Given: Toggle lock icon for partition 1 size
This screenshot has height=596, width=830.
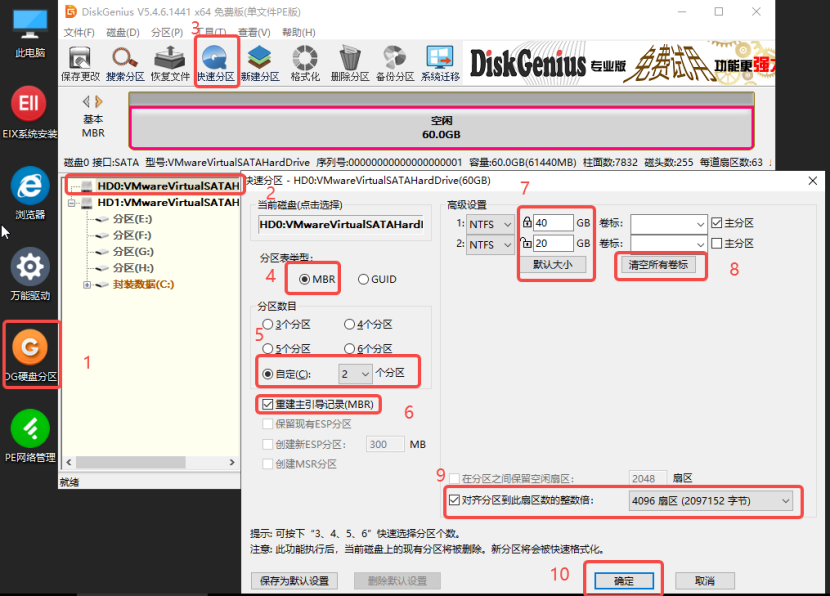Looking at the screenshot, I should [x=527, y=222].
